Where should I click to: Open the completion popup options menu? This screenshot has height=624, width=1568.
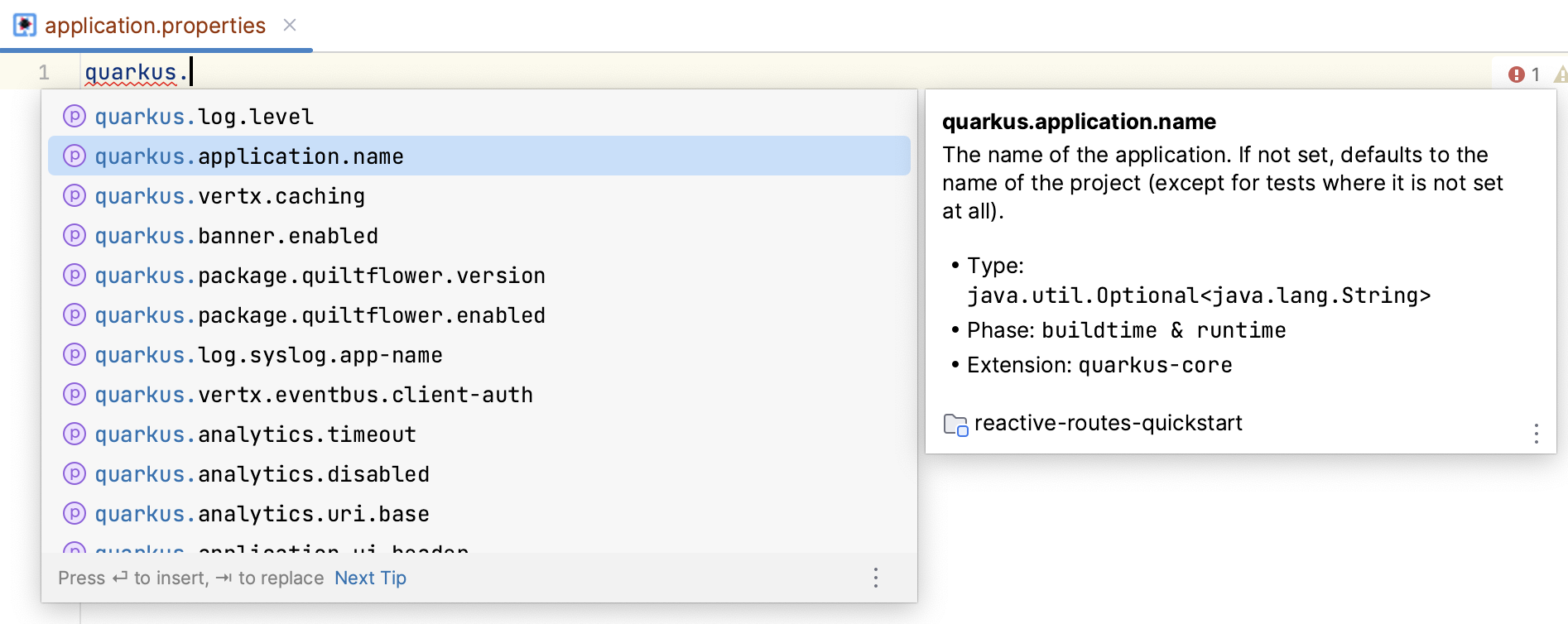pyautogui.click(x=876, y=578)
